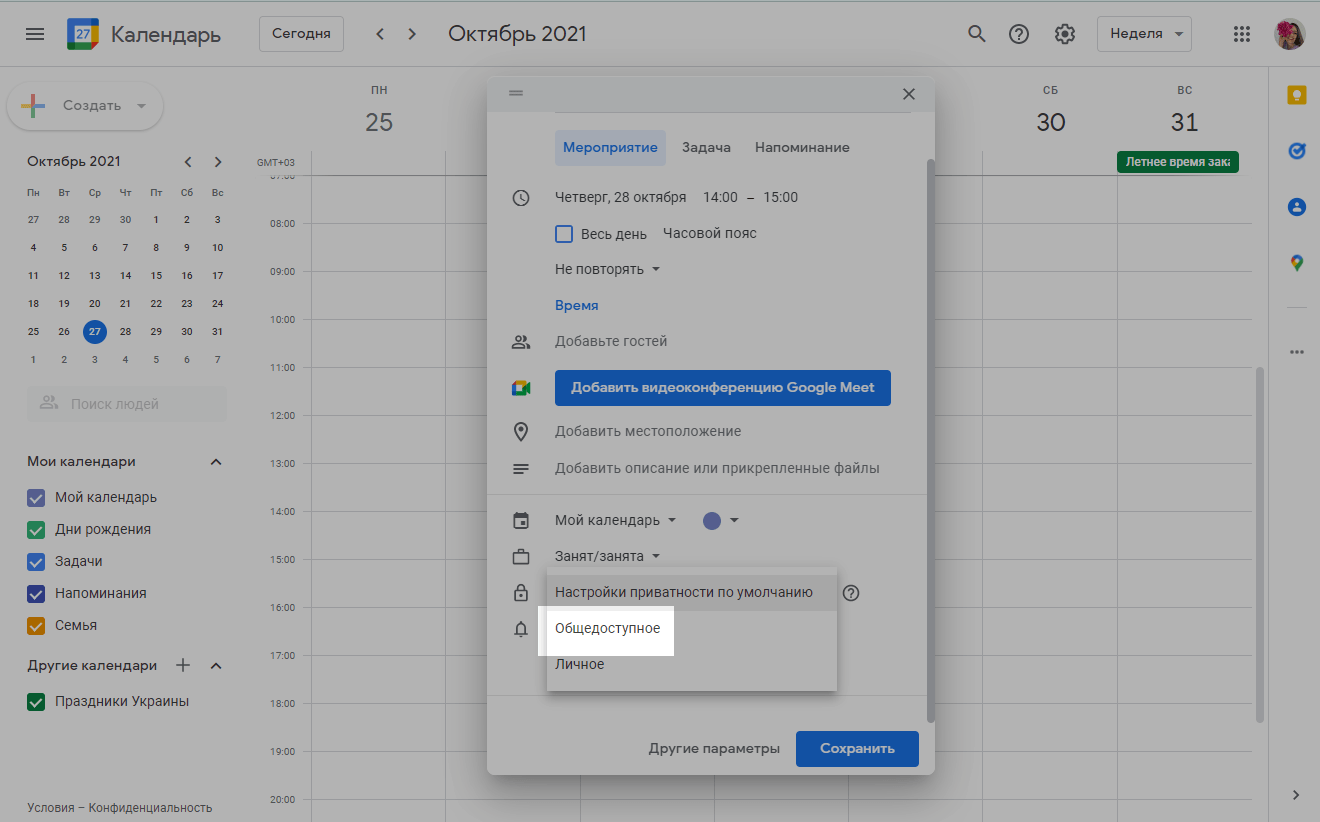
Task: Expand the 'Не повторять' repeat dropdown
Action: (x=608, y=270)
